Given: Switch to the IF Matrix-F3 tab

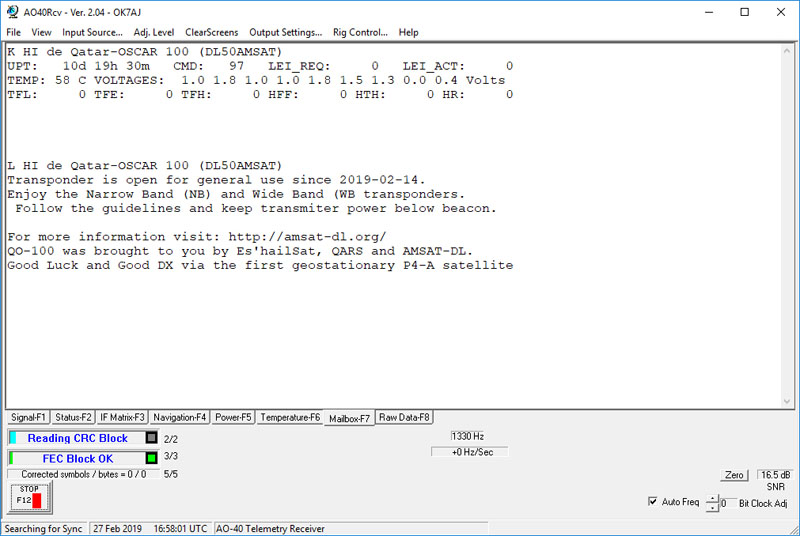Looking at the screenshot, I should pos(122,417).
